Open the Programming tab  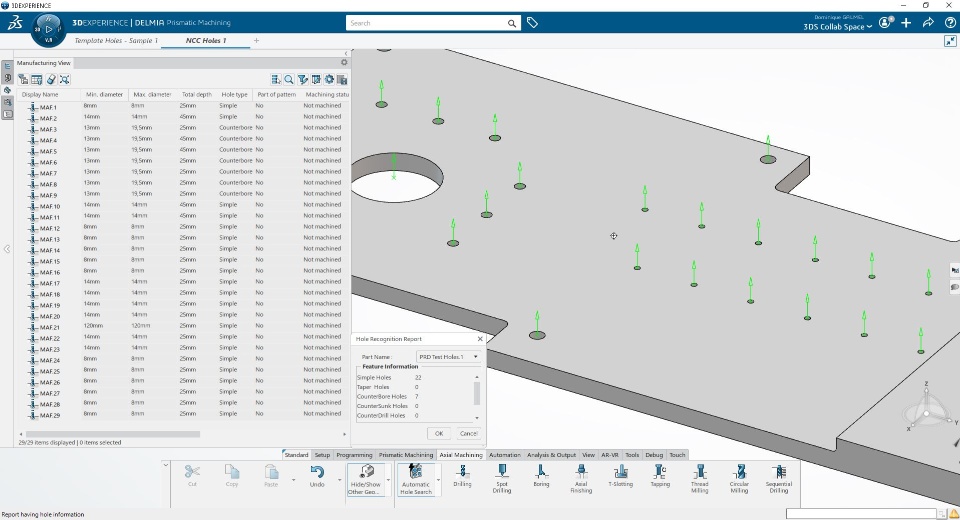coord(354,454)
